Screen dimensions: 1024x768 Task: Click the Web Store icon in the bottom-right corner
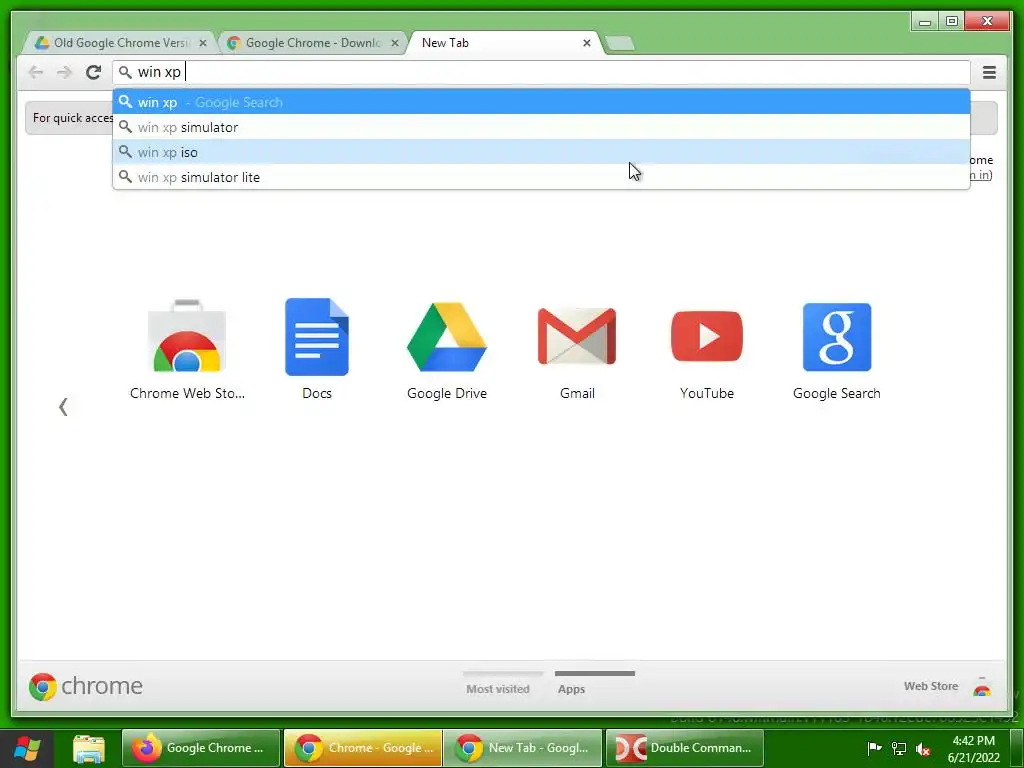pos(982,687)
